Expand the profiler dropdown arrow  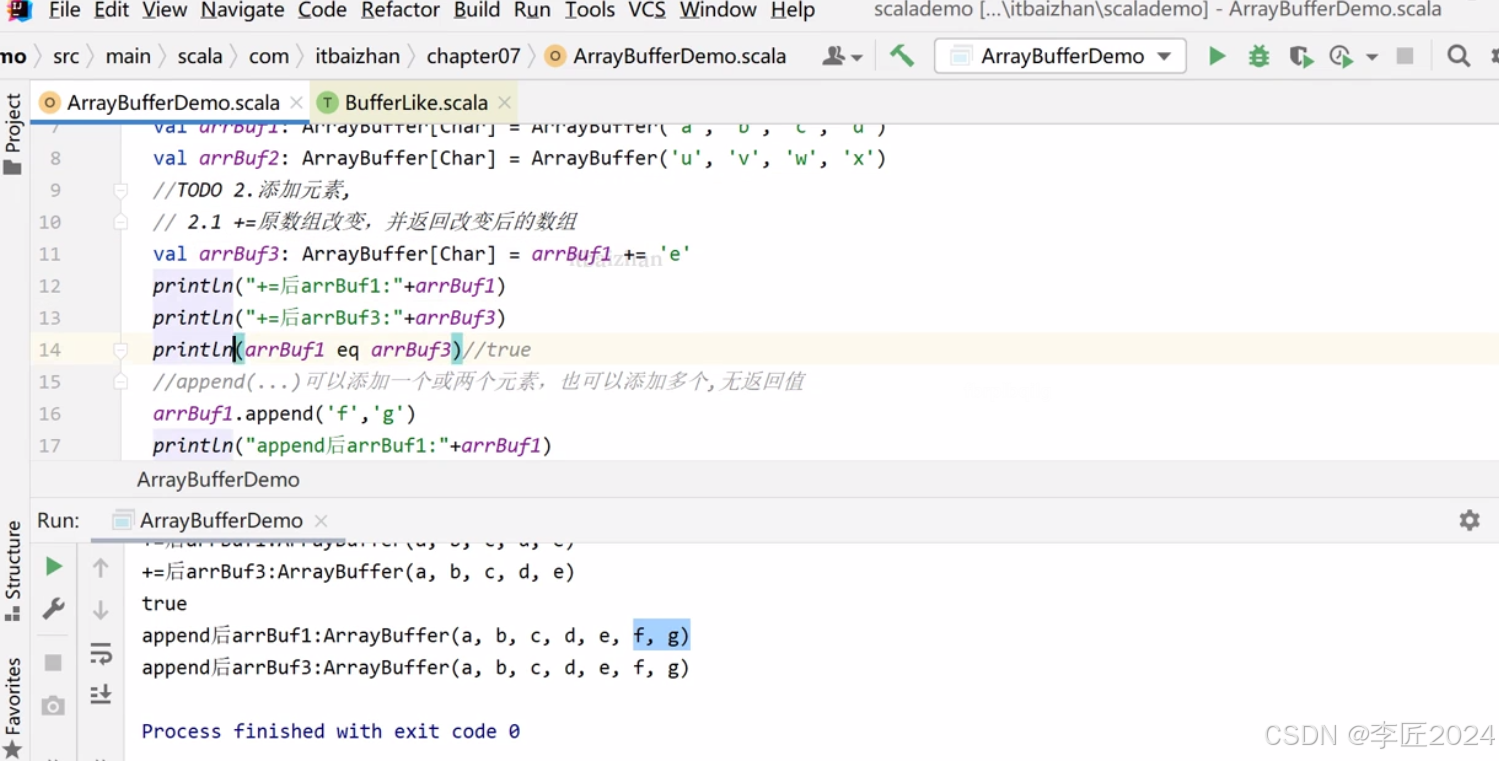point(1371,57)
